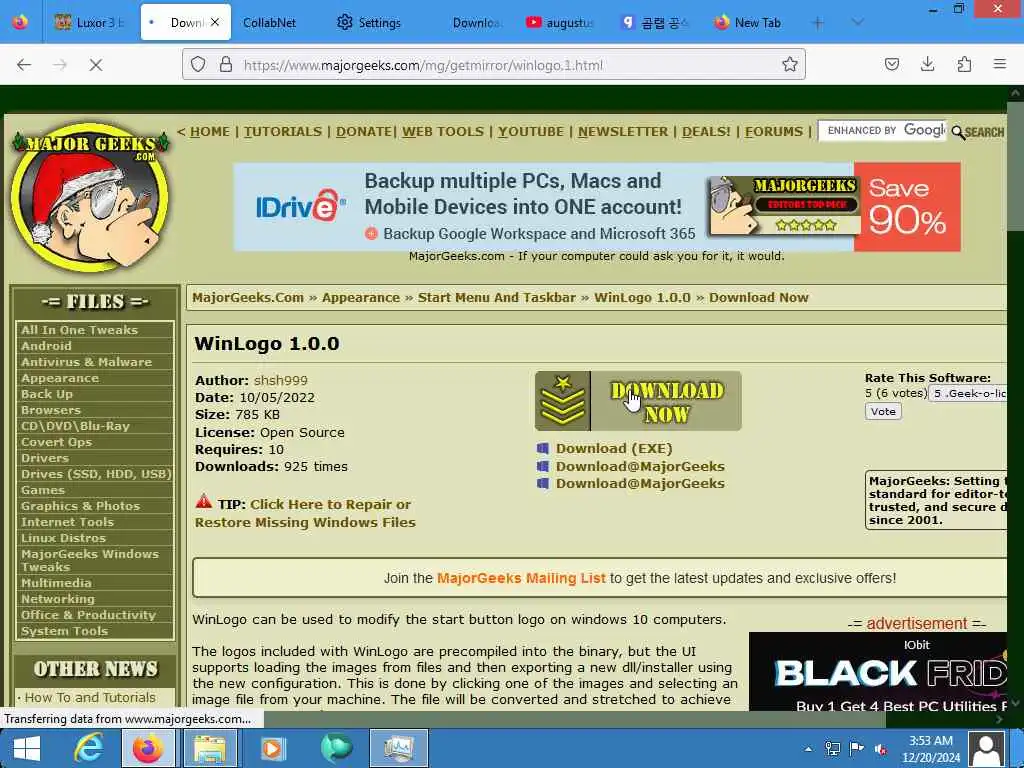This screenshot has width=1024, height=768.
Task: Click the second Download@MajorGeeks mirror link
Action: coord(640,483)
